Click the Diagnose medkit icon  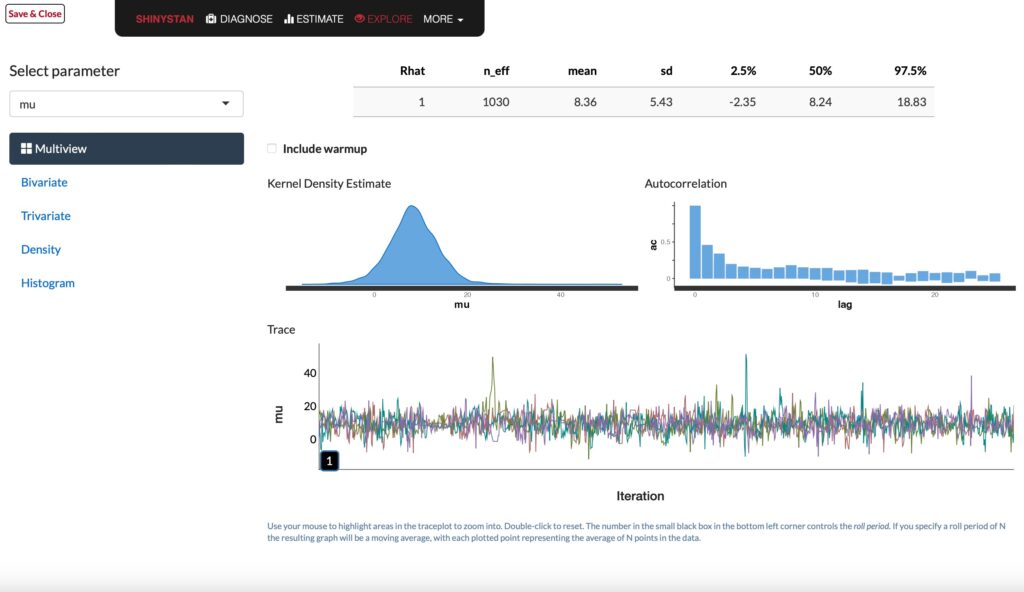point(211,19)
